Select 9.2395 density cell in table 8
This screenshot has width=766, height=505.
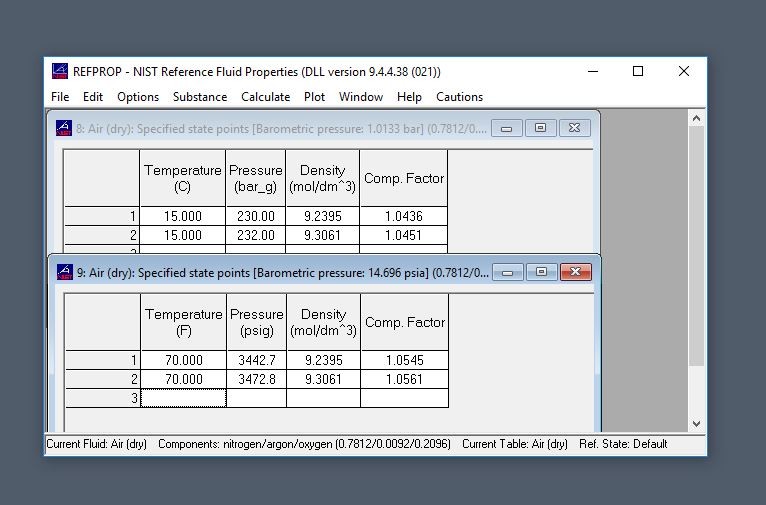pos(322,216)
